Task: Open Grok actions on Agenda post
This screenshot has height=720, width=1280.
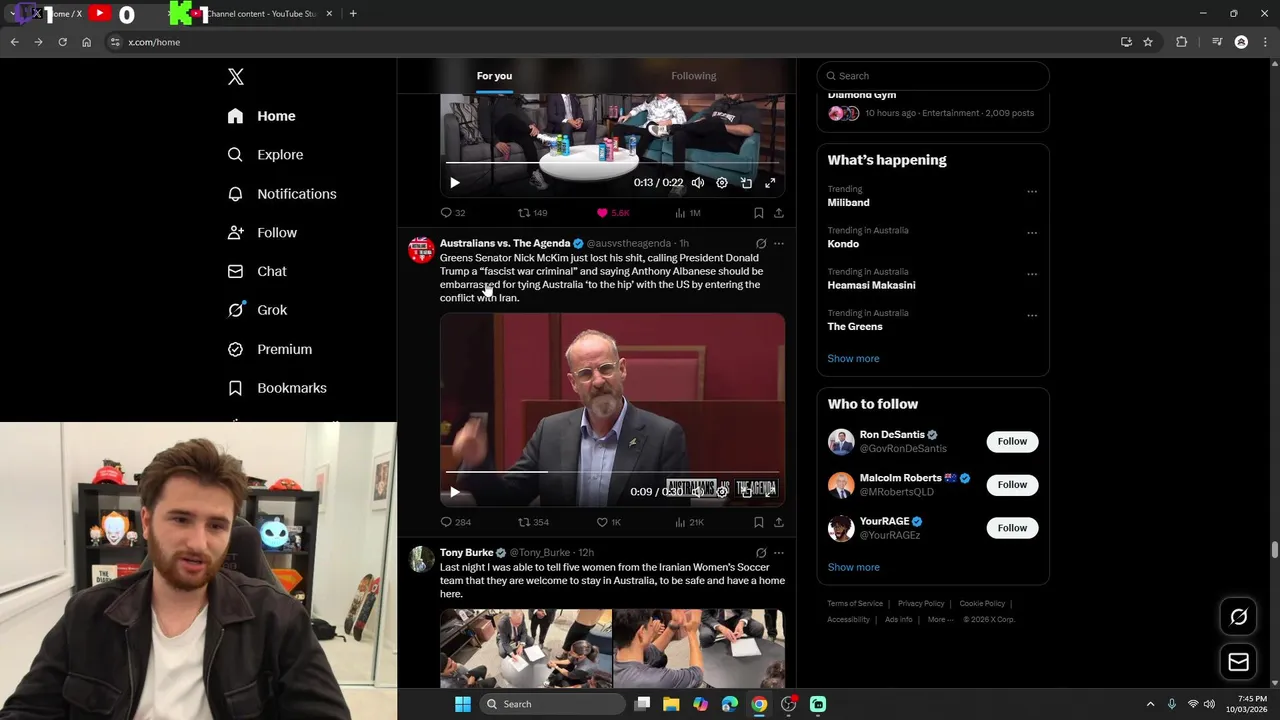Action: pyautogui.click(x=761, y=243)
